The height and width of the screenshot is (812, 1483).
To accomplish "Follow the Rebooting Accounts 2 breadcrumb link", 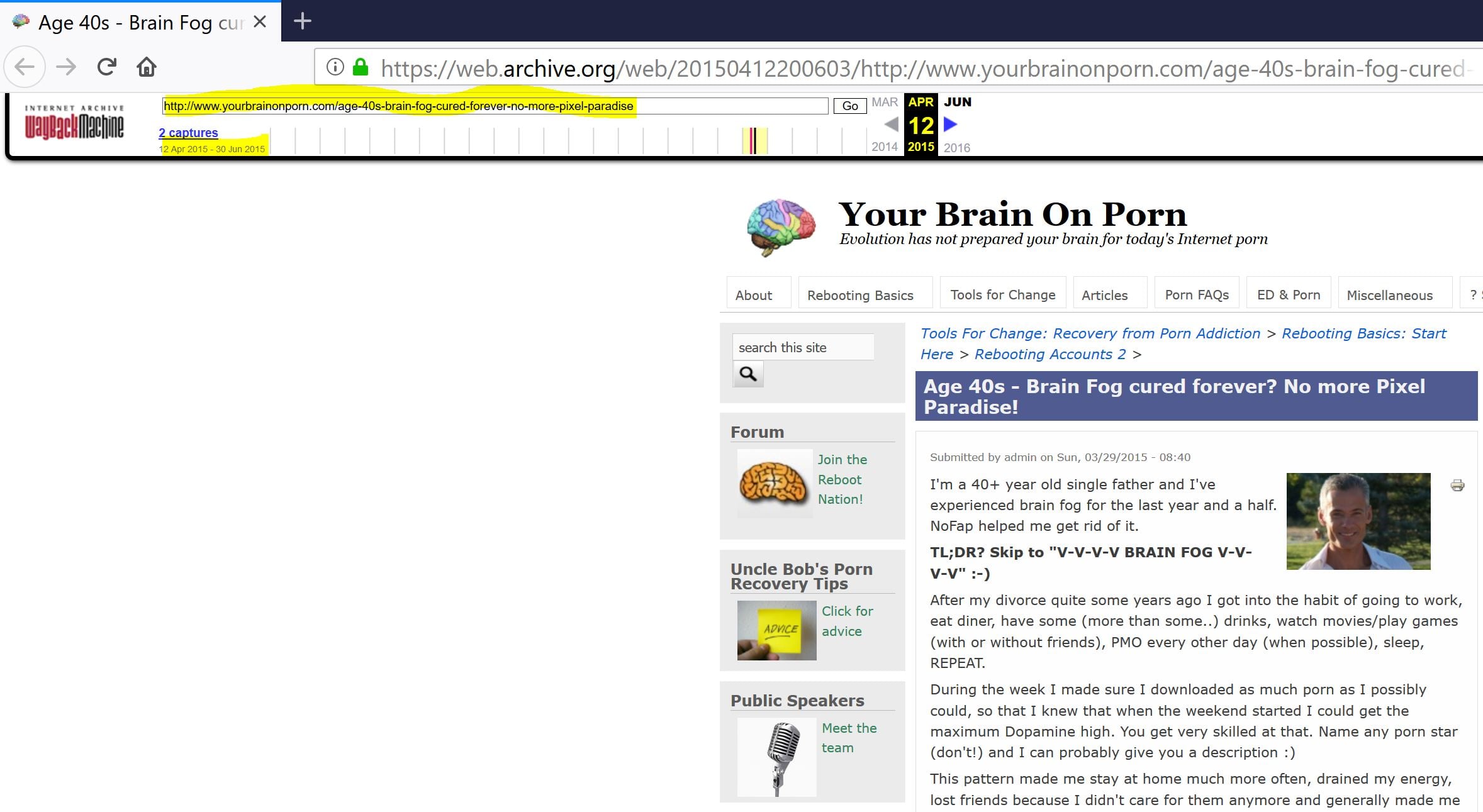I will pyautogui.click(x=1050, y=354).
